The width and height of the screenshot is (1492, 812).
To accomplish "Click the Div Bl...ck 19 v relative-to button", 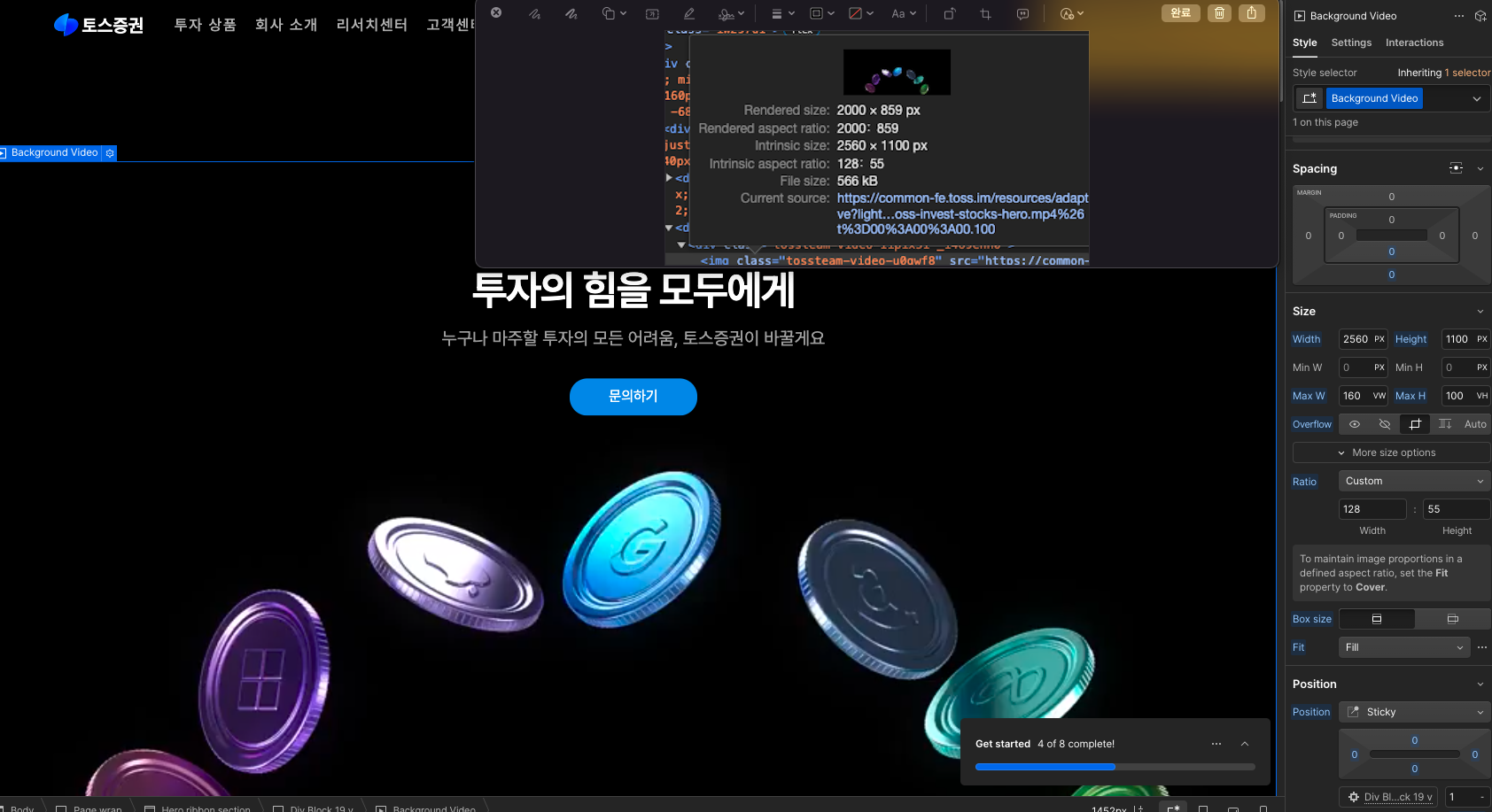I will click(1389, 797).
